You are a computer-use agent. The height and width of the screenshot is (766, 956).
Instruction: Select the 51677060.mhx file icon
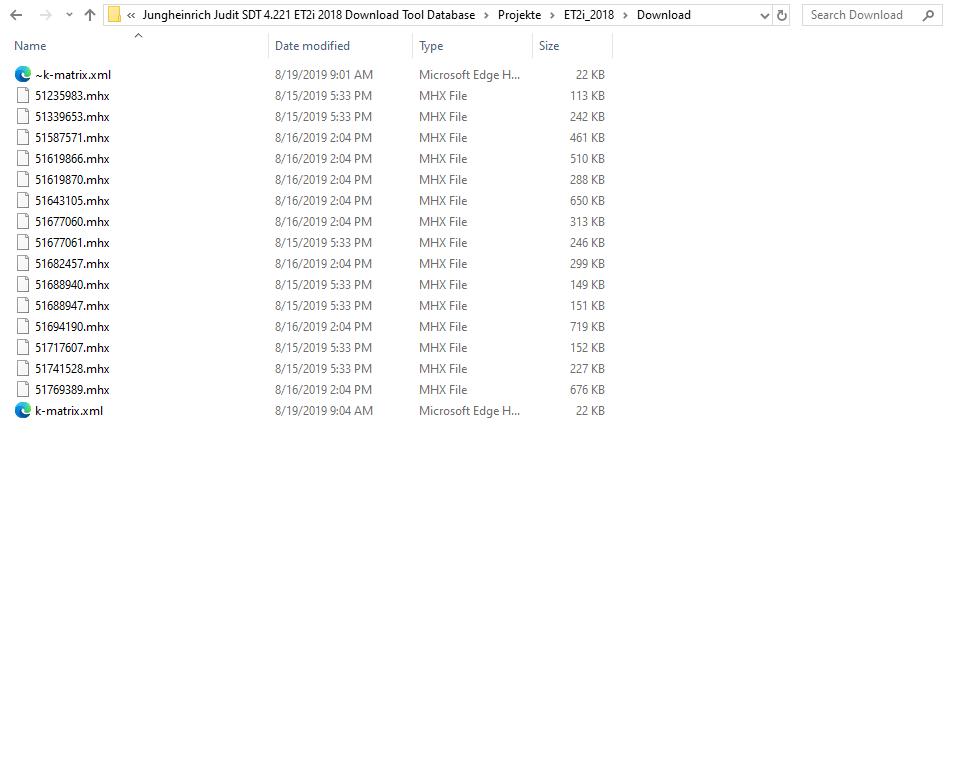pos(23,221)
